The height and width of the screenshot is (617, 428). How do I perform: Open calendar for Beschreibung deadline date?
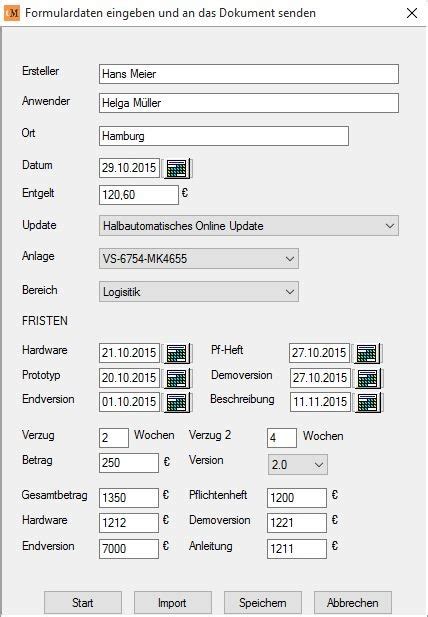[x=367, y=402]
